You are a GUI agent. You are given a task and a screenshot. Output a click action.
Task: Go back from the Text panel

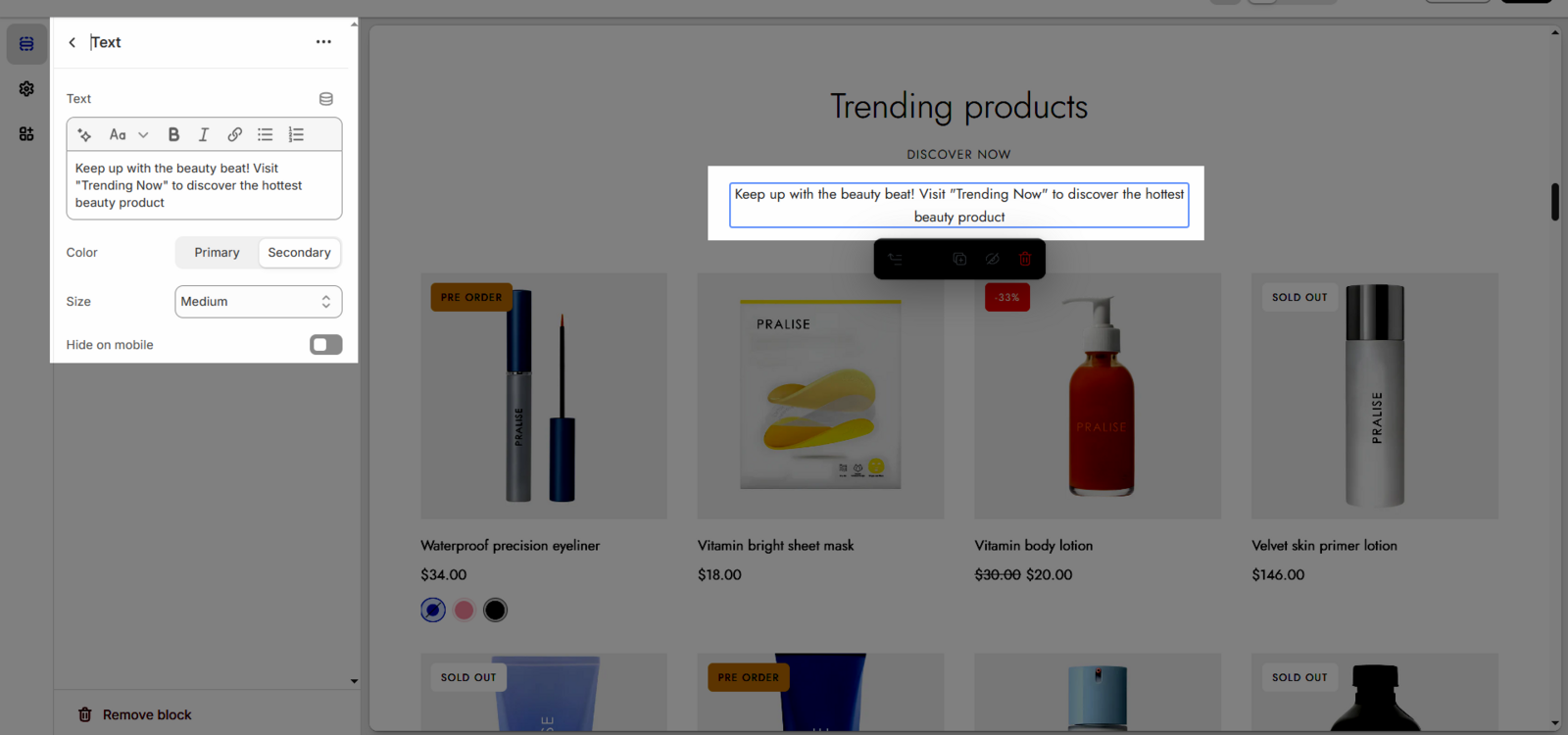tap(73, 42)
